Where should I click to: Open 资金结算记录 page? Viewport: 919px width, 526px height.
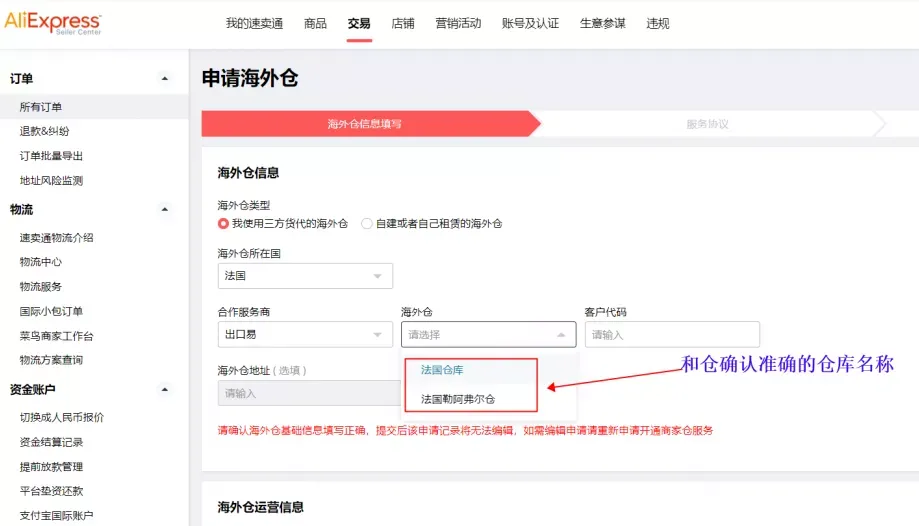pyautogui.click(x=51, y=442)
